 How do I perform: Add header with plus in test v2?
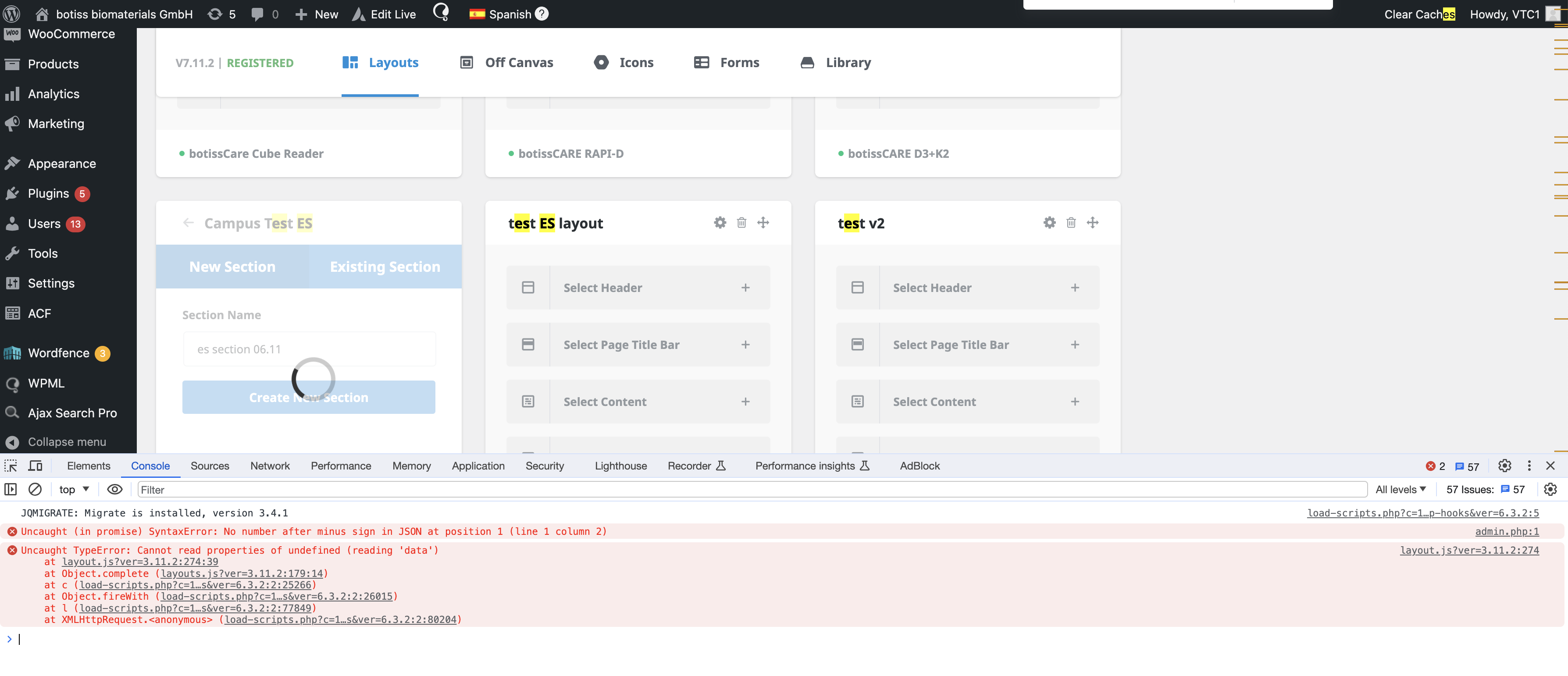(1074, 287)
